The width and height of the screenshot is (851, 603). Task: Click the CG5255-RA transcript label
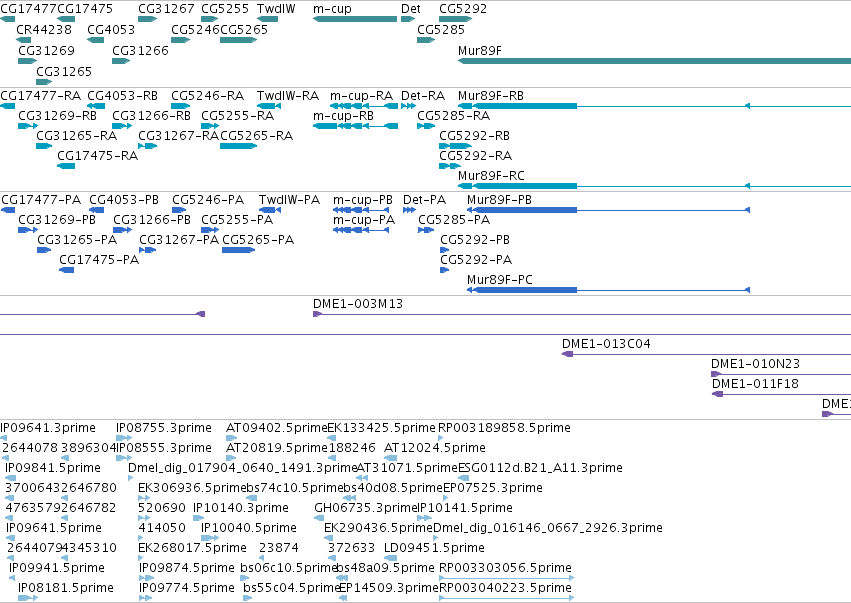(x=238, y=116)
